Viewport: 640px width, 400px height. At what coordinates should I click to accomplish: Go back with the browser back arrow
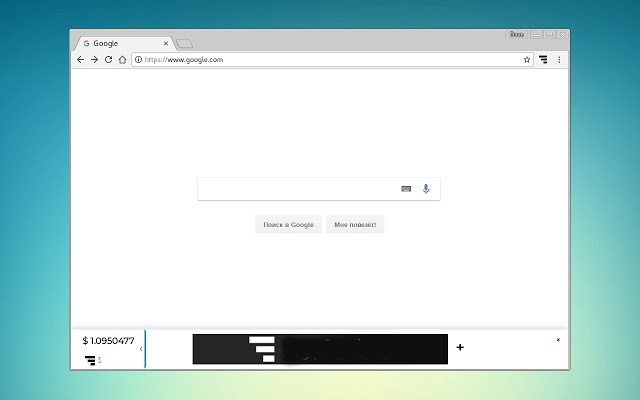pyautogui.click(x=80, y=60)
